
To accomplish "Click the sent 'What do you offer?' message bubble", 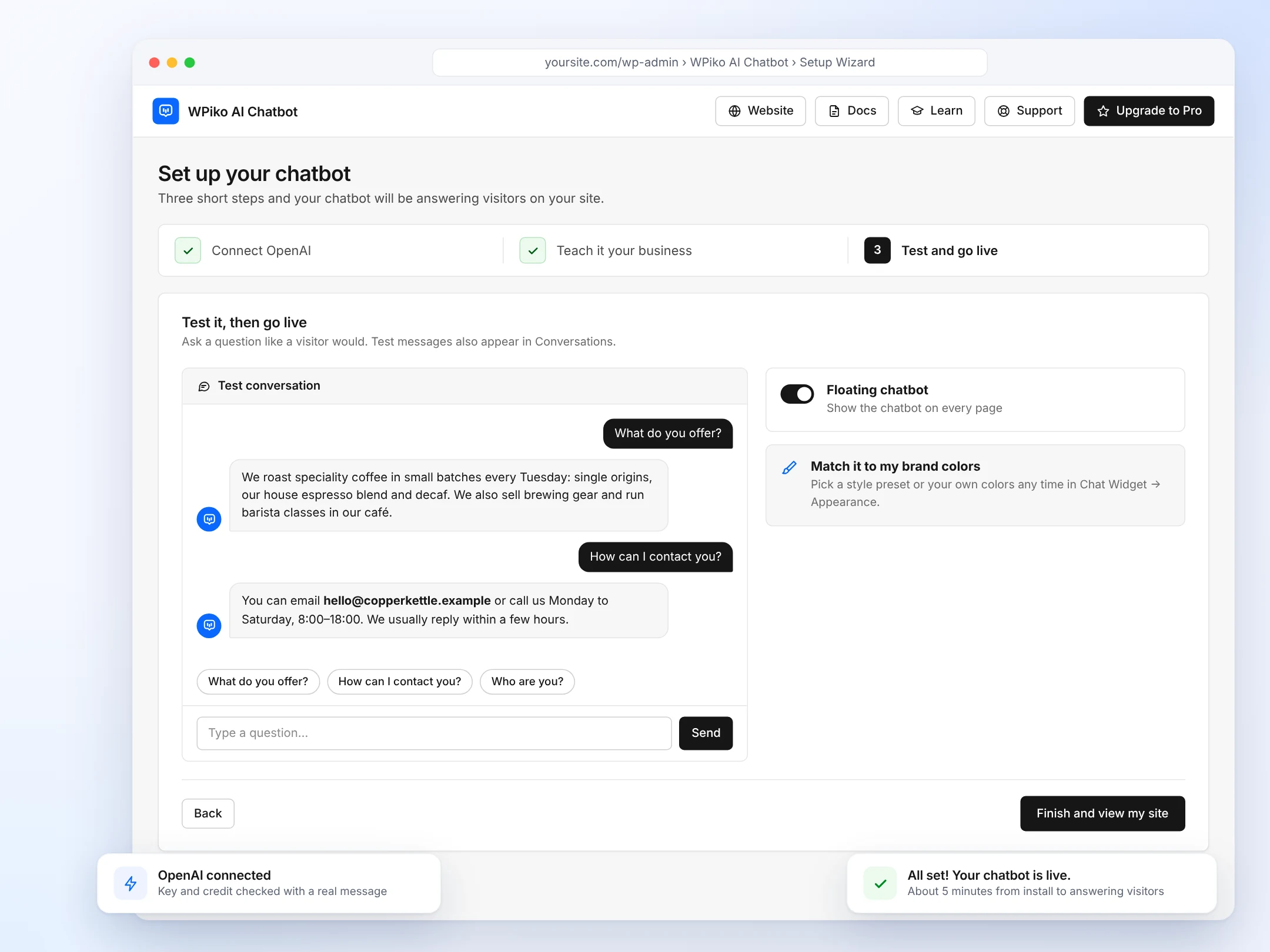I will pos(668,434).
